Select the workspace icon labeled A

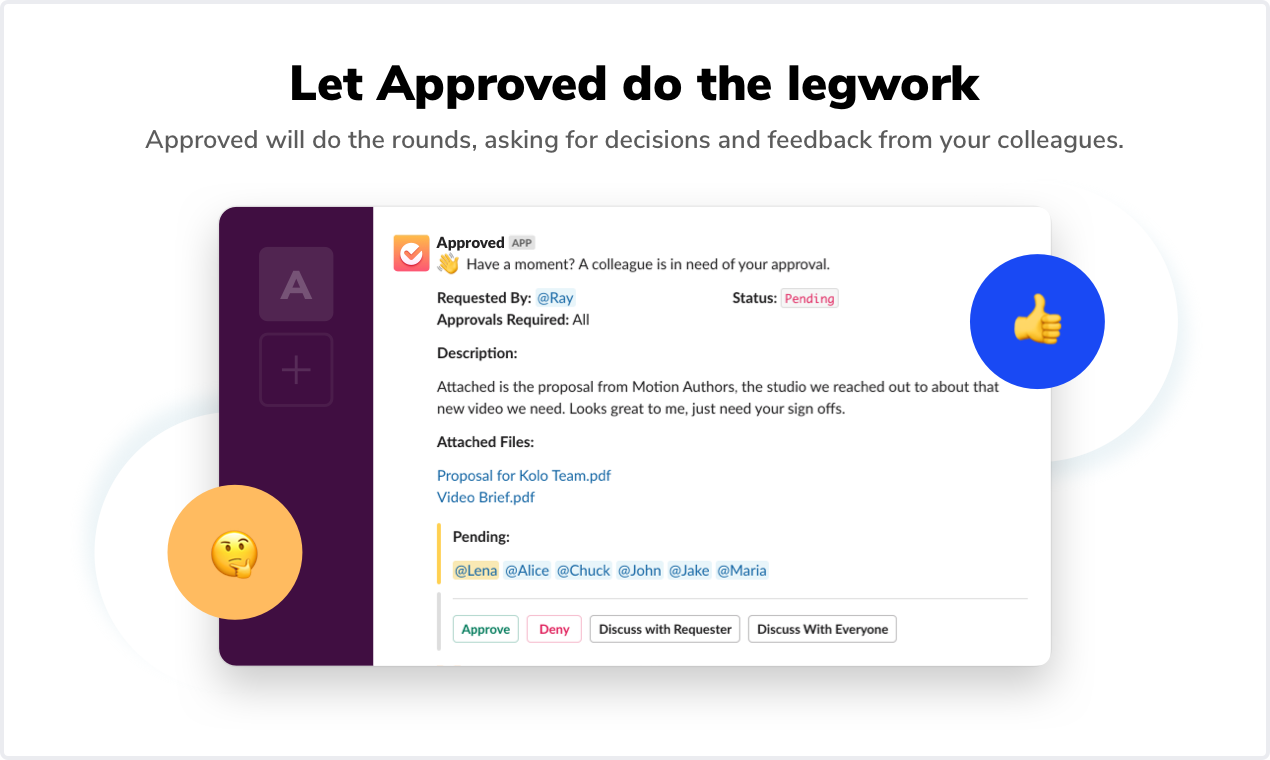(296, 284)
